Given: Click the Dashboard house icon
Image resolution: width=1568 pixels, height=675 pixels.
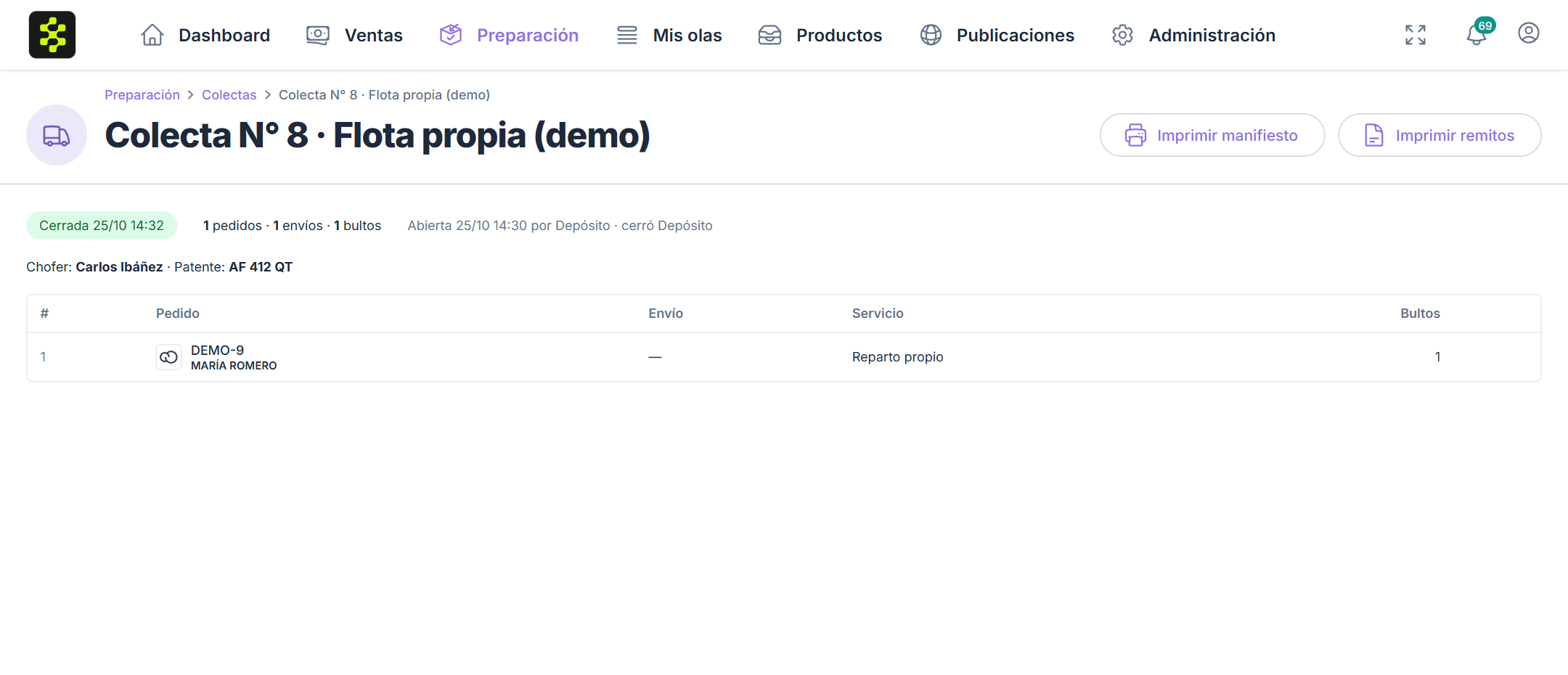Looking at the screenshot, I should (152, 35).
